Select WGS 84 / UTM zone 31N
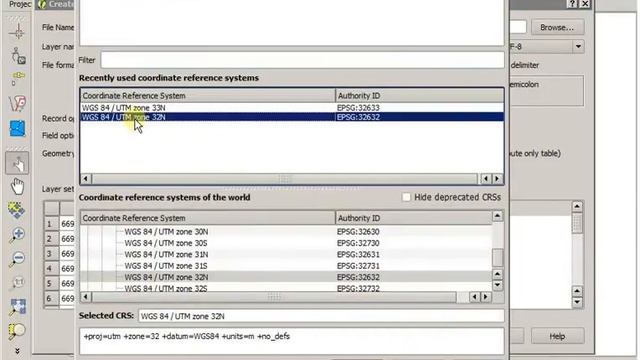 point(166,255)
